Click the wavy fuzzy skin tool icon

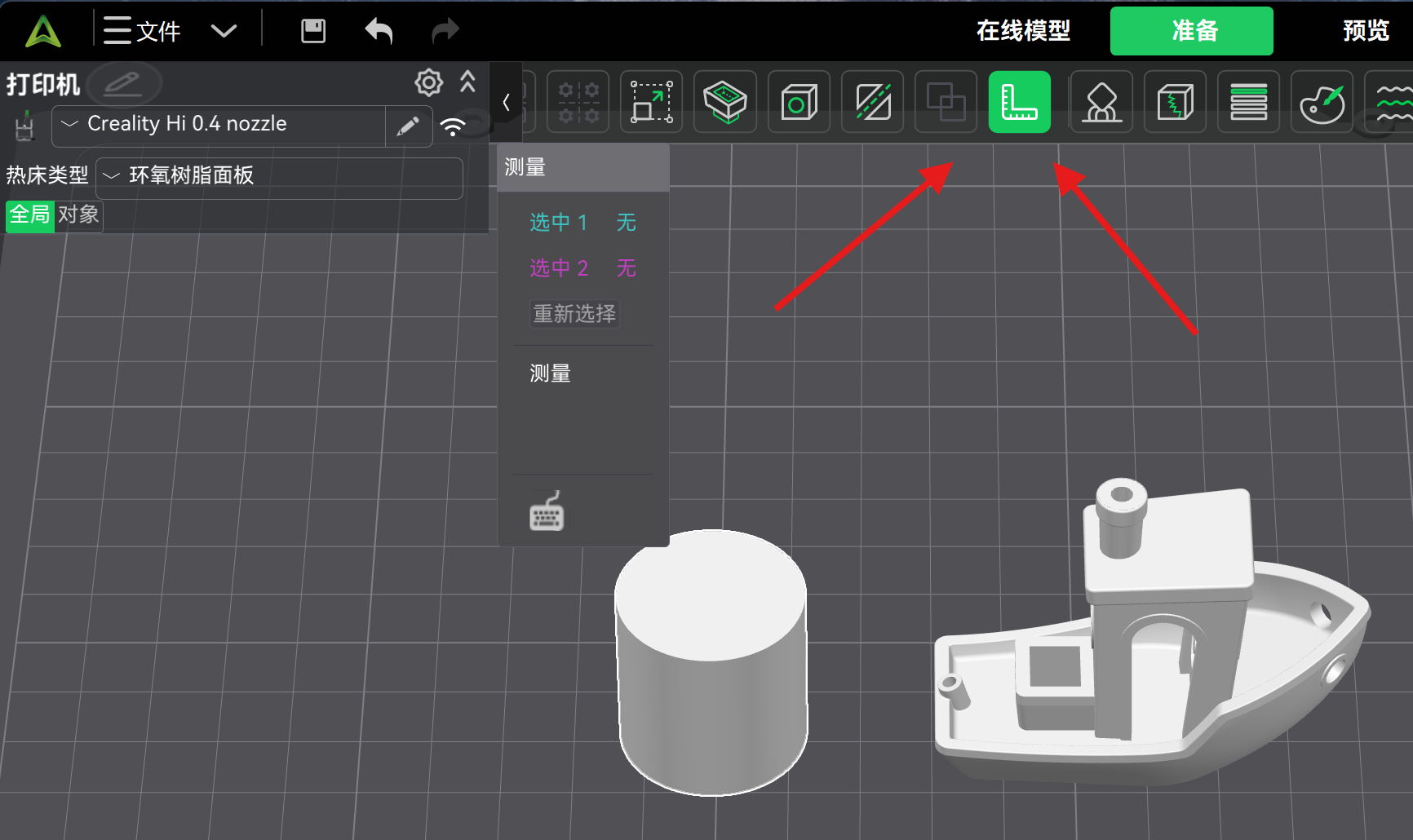pyautogui.click(x=1390, y=103)
